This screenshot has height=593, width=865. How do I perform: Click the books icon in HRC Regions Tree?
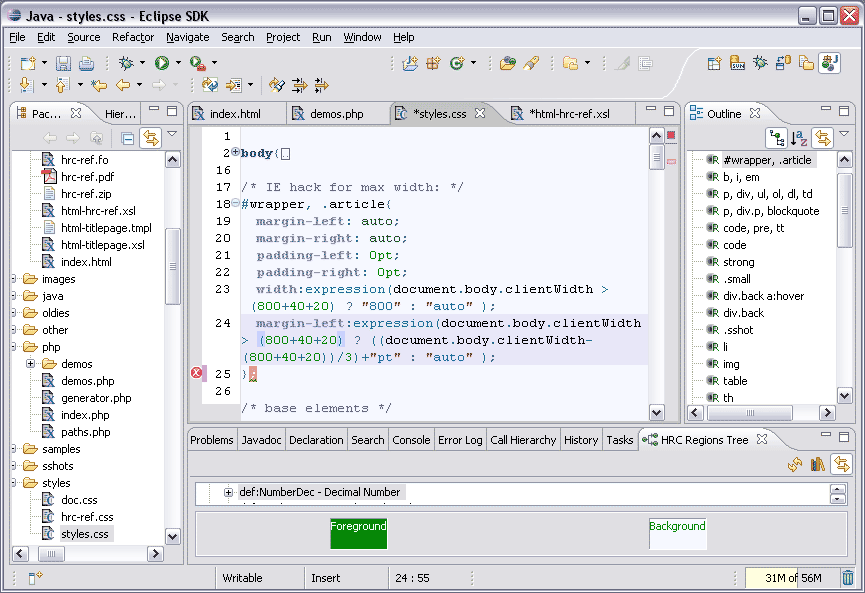coord(818,464)
